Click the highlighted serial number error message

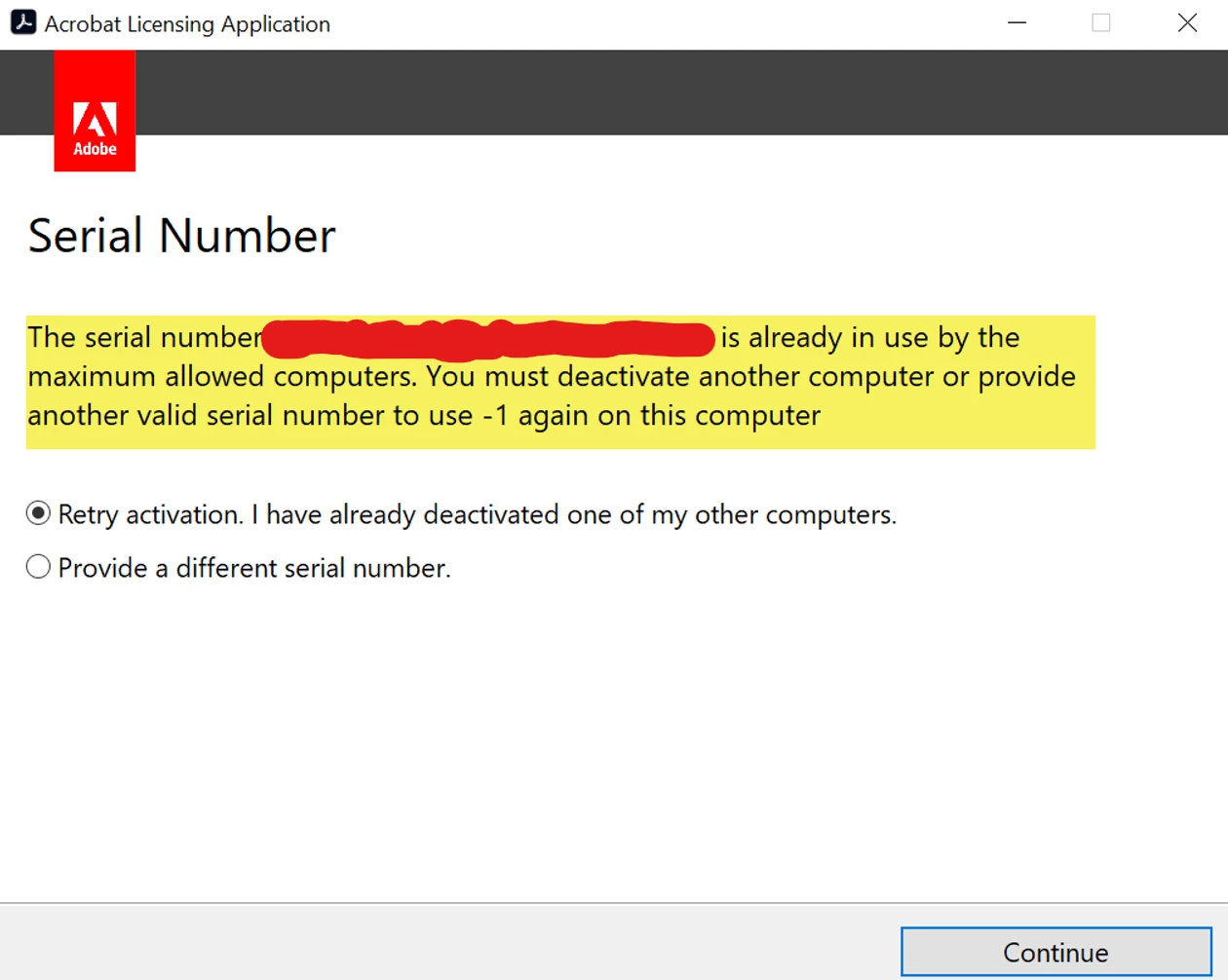560,382
